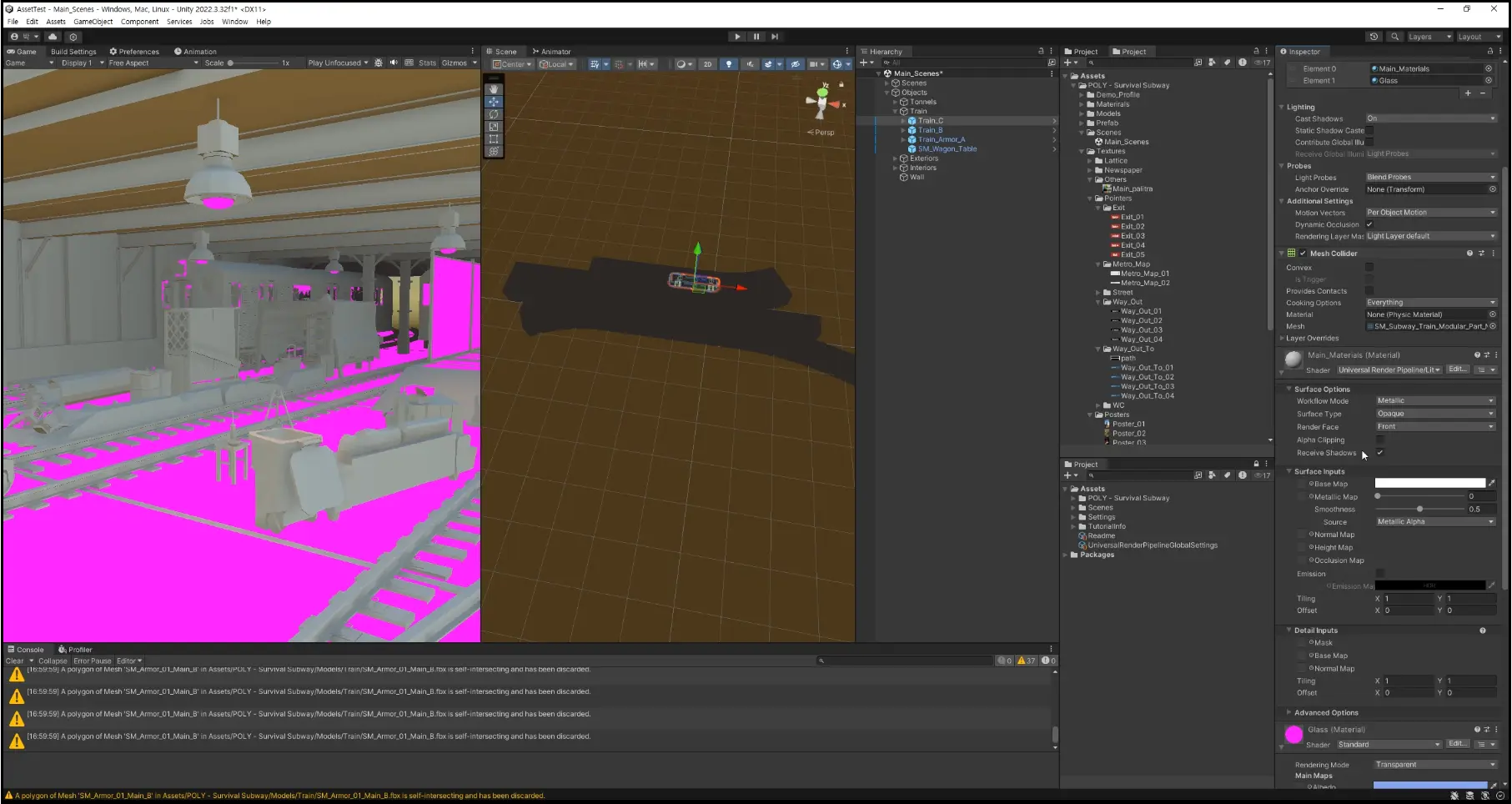Open Unity Cloud services via cloud icon
This screenshot has width=1512, height=804.
pyautogui.click(x=53, y=37)
